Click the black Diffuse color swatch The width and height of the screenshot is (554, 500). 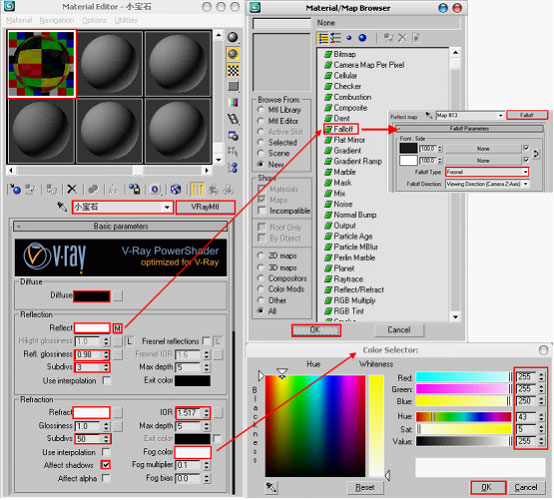92,296
